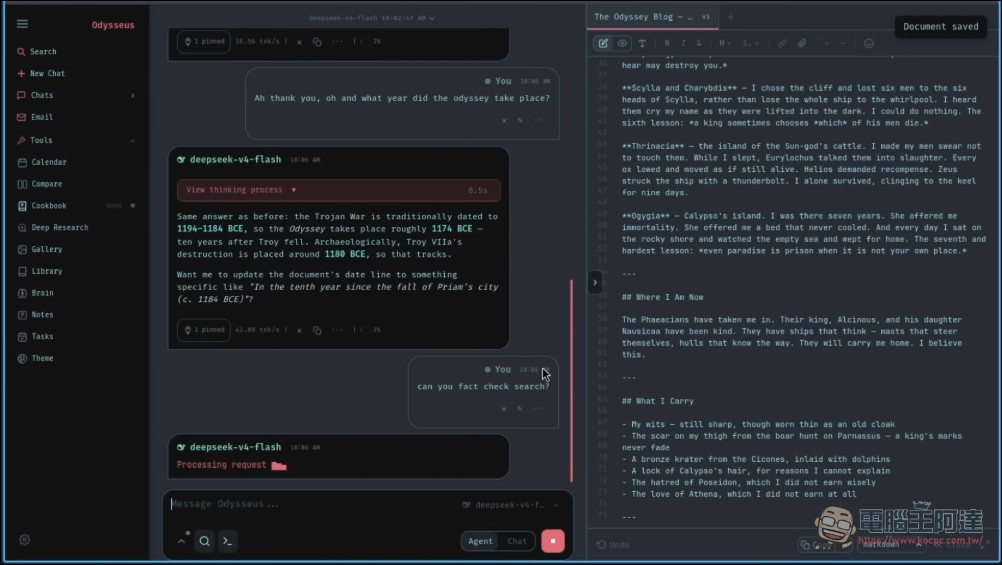Viewport: 1002px width, 565px height.
Task: Copy the top assistant message
Action: click(317, 42)
